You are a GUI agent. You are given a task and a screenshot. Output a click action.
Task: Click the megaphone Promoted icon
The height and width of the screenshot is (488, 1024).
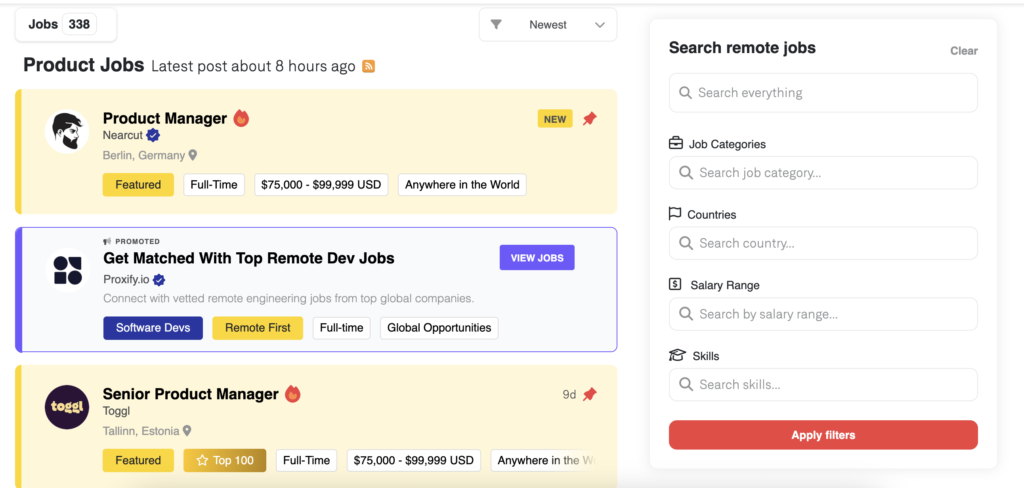click(107, 241)
